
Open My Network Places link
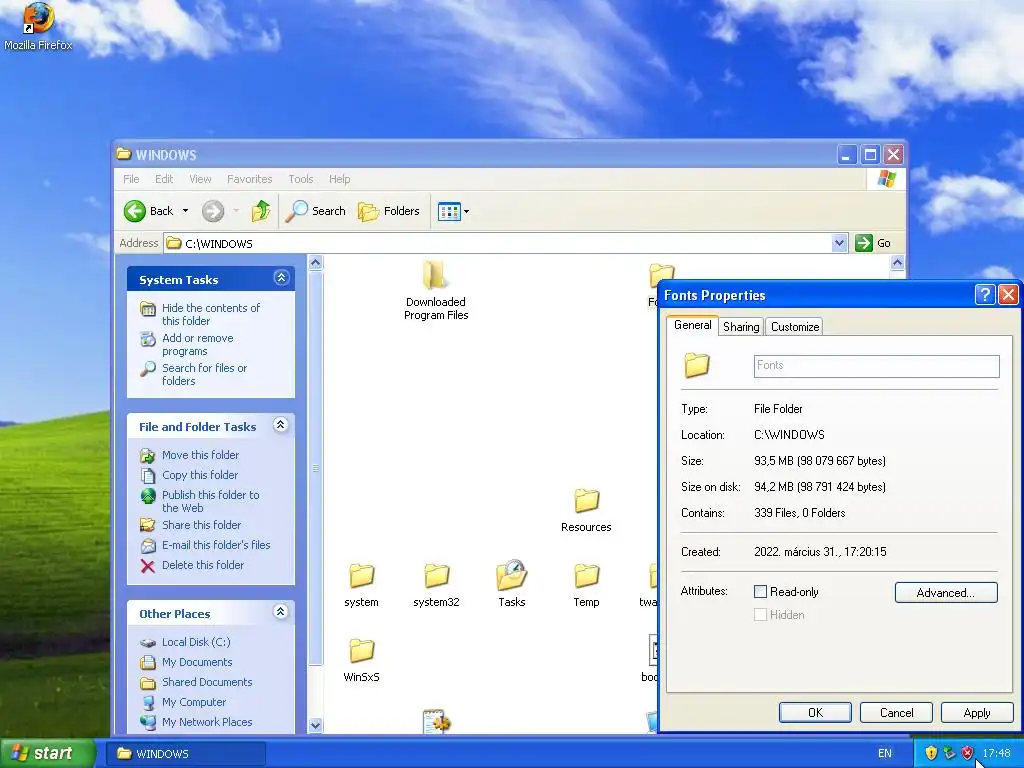point(206,722)
